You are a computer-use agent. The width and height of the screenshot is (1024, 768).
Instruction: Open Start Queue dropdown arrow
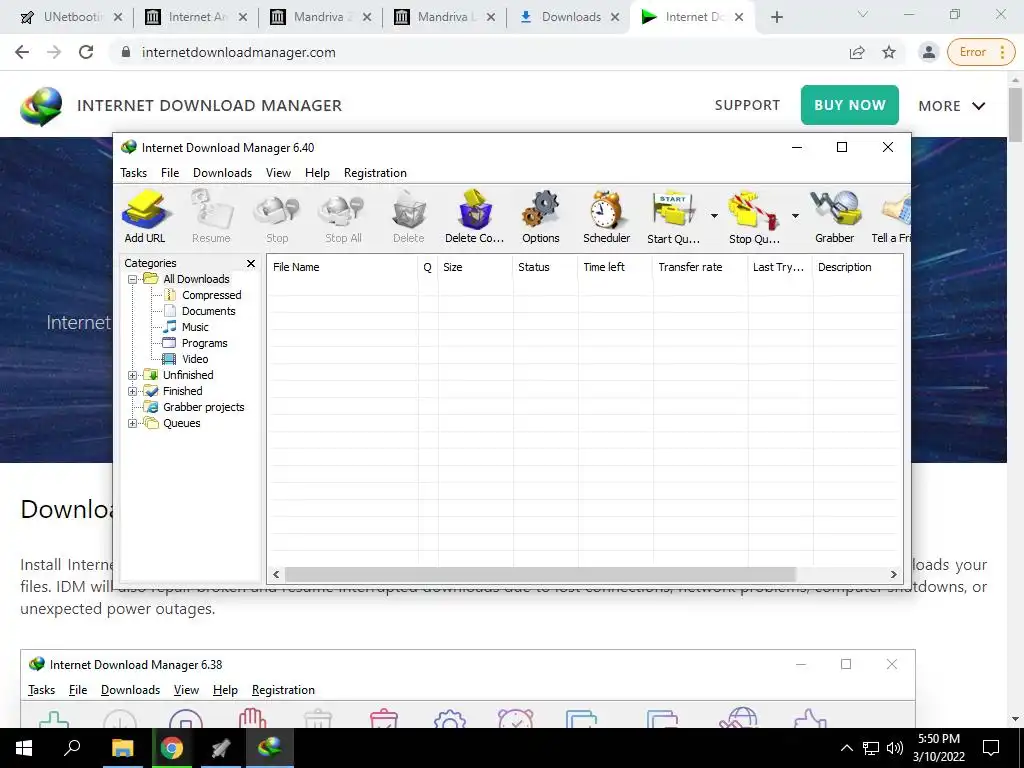coord(714,216)
